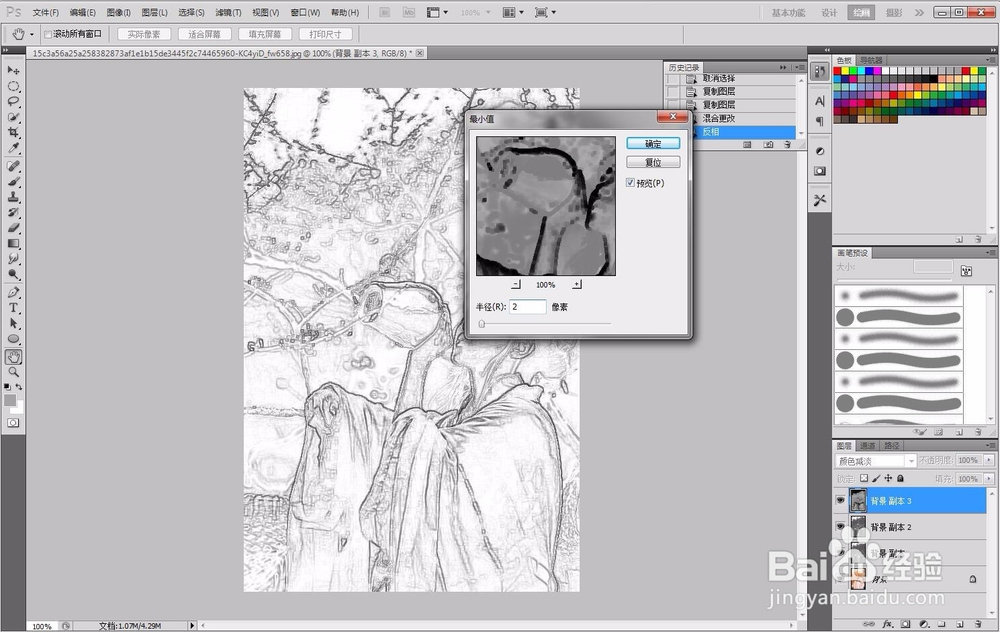
Task: Select the Ellipse shape tool
Action: (13, 339)
